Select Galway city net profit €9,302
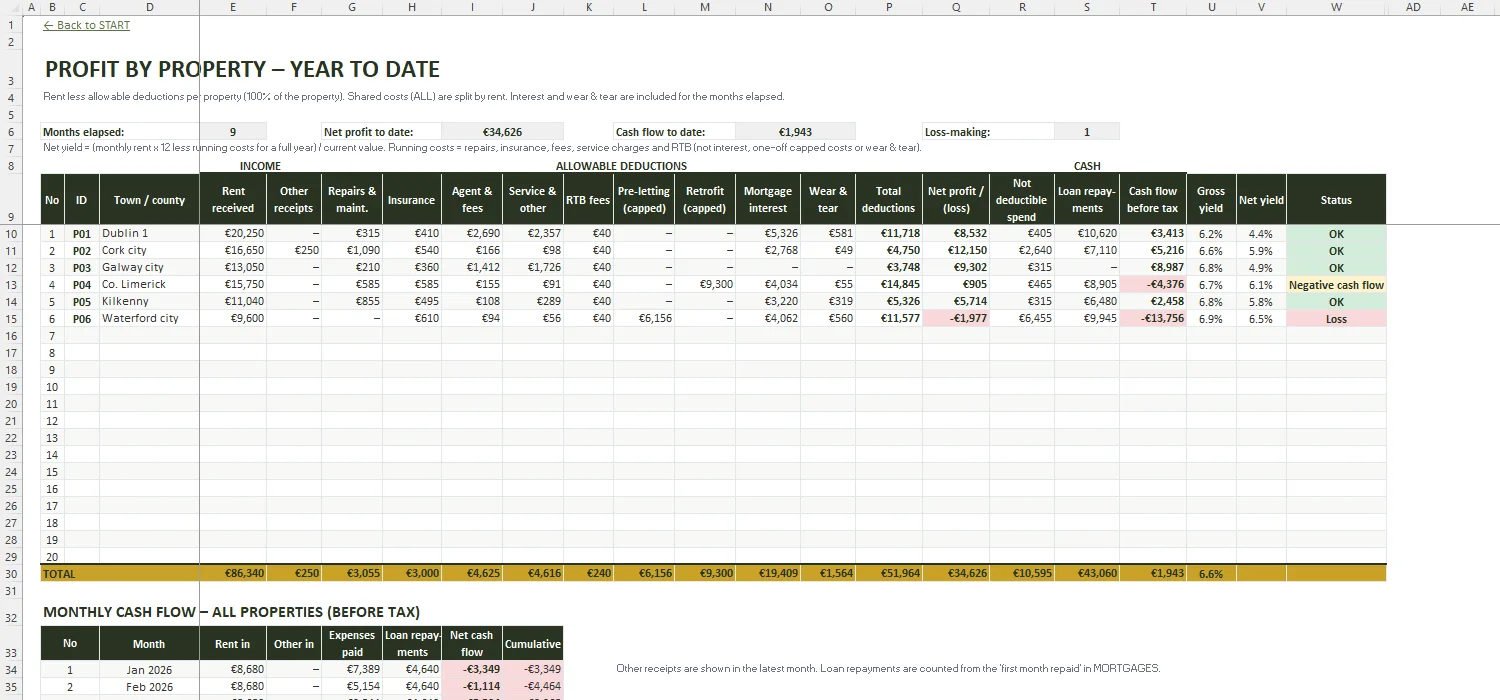This screenshot has height=700, width=1500. [x=956, y=267]
